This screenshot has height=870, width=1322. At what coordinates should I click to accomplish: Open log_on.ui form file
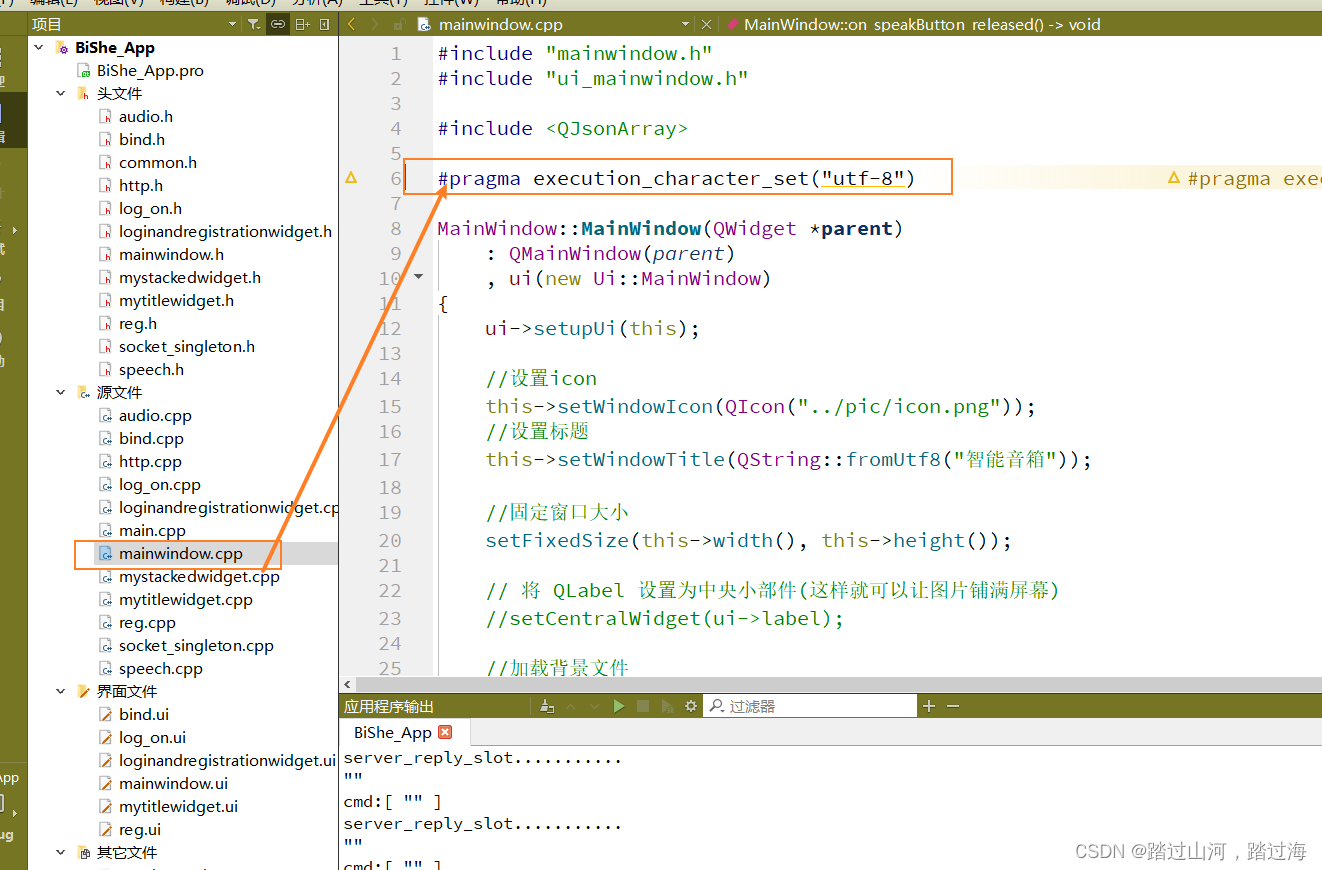152,737
